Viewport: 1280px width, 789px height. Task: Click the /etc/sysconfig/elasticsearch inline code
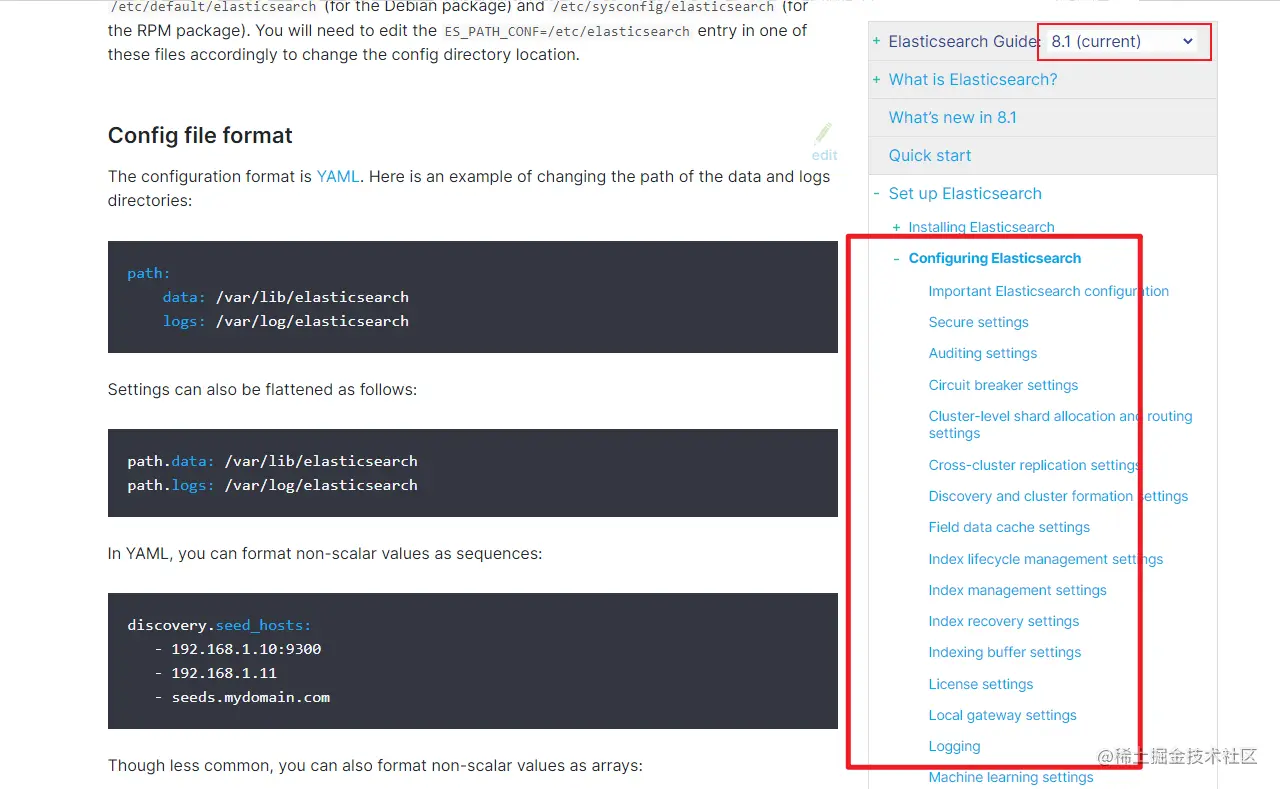pyautogui.click(x=663, y=7)
